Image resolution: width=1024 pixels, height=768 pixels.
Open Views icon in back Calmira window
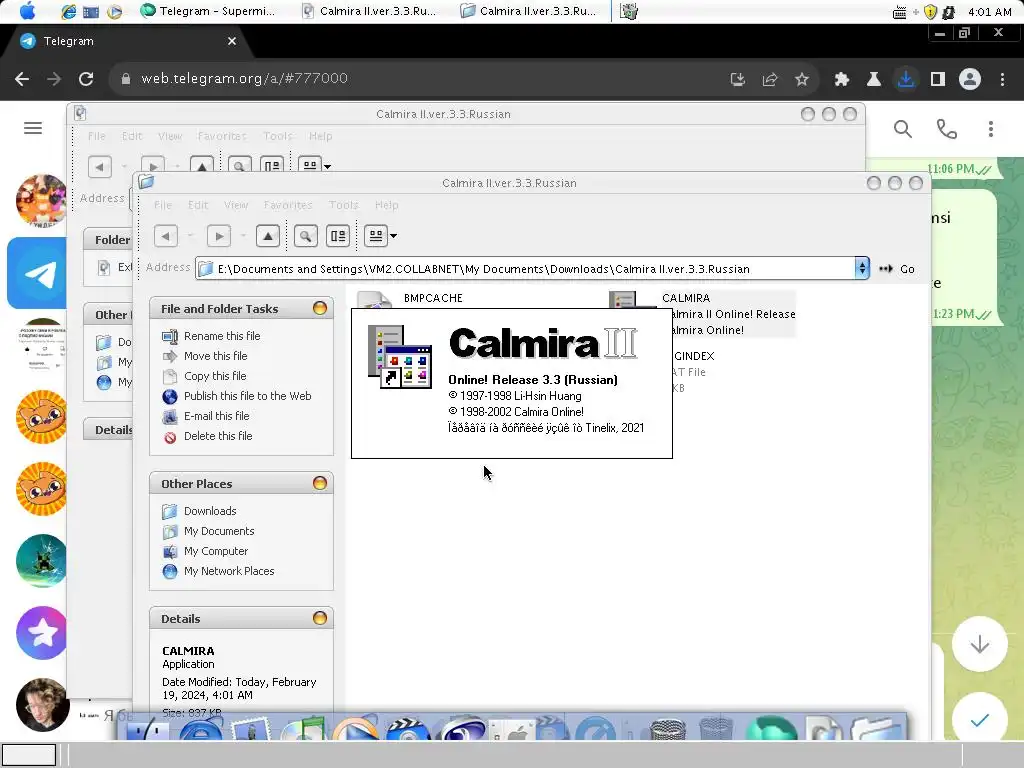pyautogui.click(x=310, y=166)
